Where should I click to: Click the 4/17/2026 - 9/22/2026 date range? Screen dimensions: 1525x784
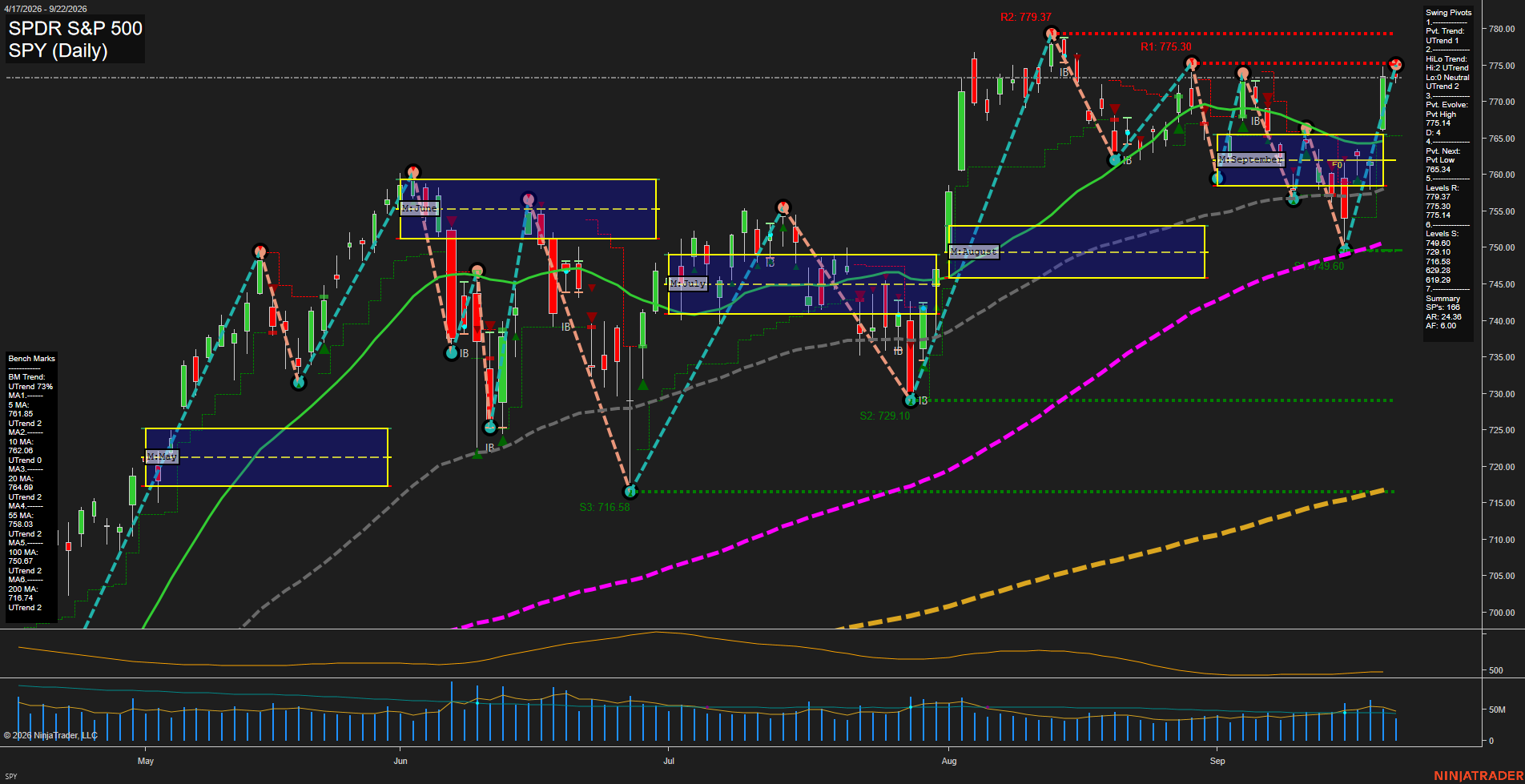coord(46,9)
